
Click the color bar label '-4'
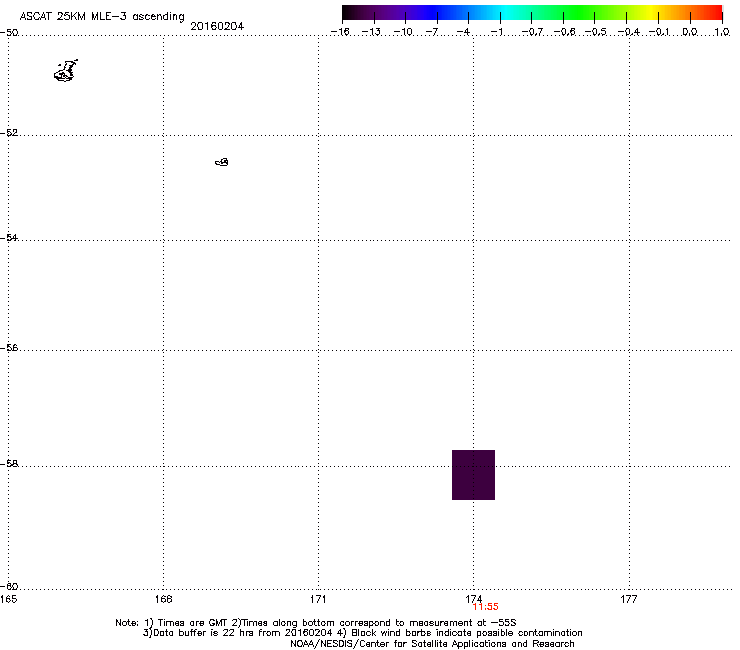[463, 32]
